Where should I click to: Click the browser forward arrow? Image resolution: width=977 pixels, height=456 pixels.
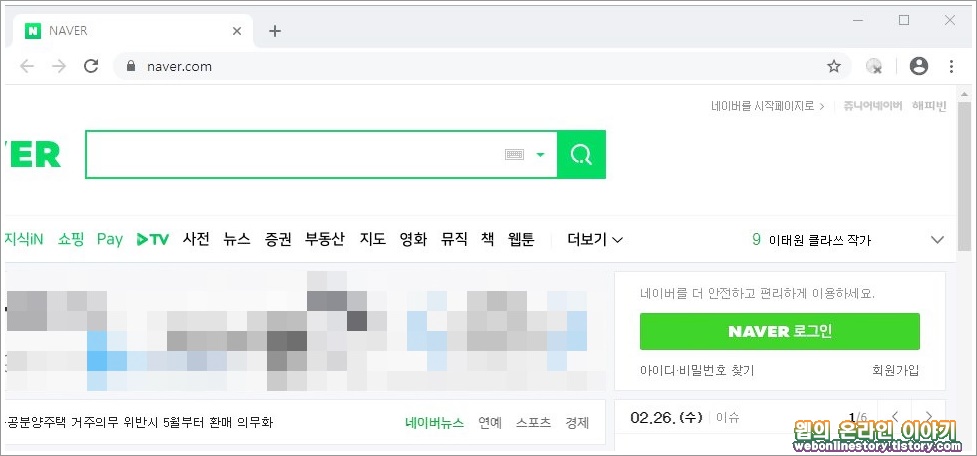point(59,66)
